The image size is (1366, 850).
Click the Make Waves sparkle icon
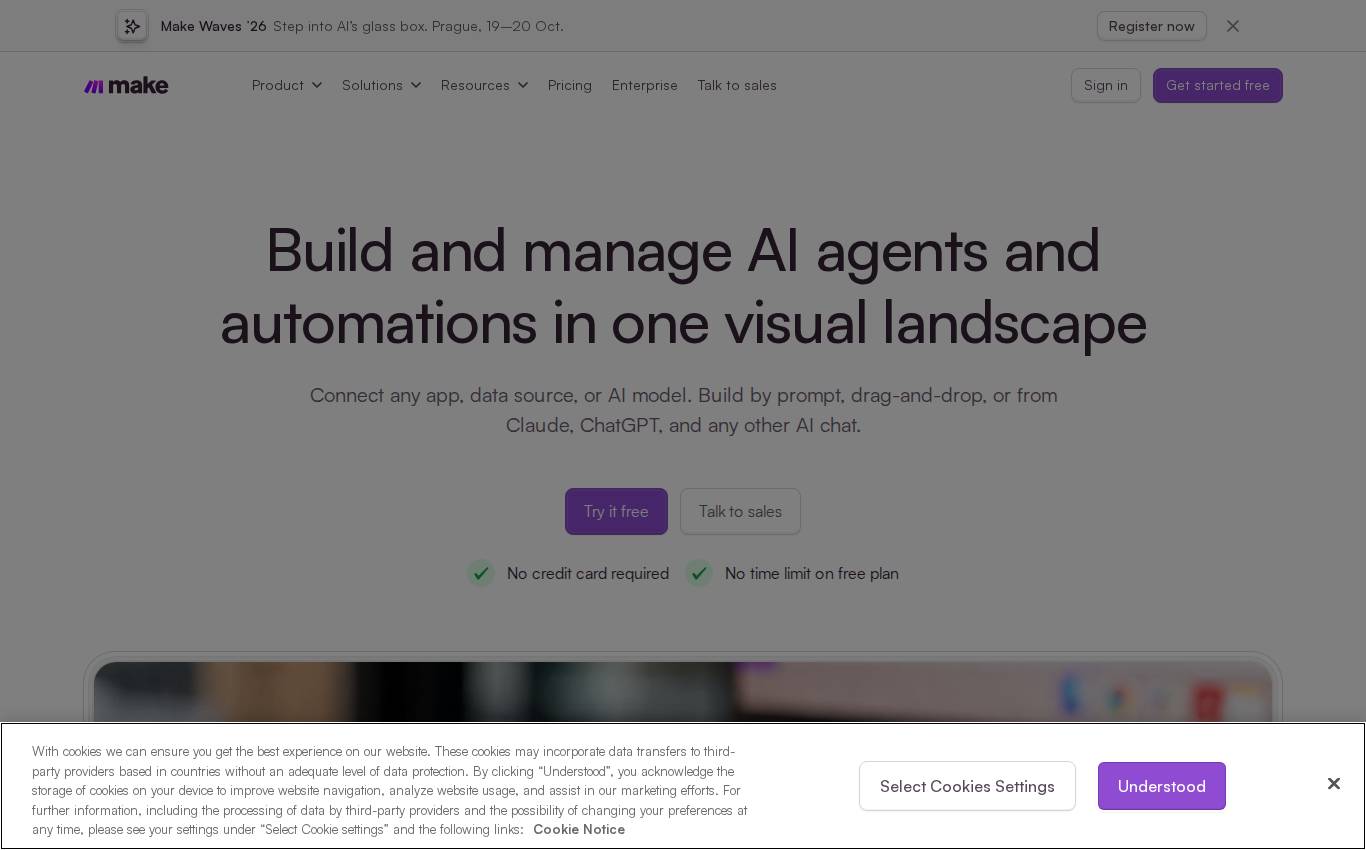132,26
